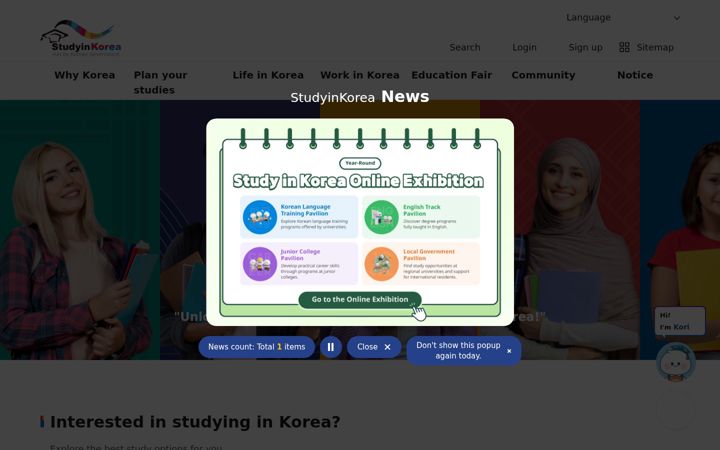Screen dimensions: 720x450
Task: Click the Study in Korea Online Exhibition title
Action: [x=358, y=181]
